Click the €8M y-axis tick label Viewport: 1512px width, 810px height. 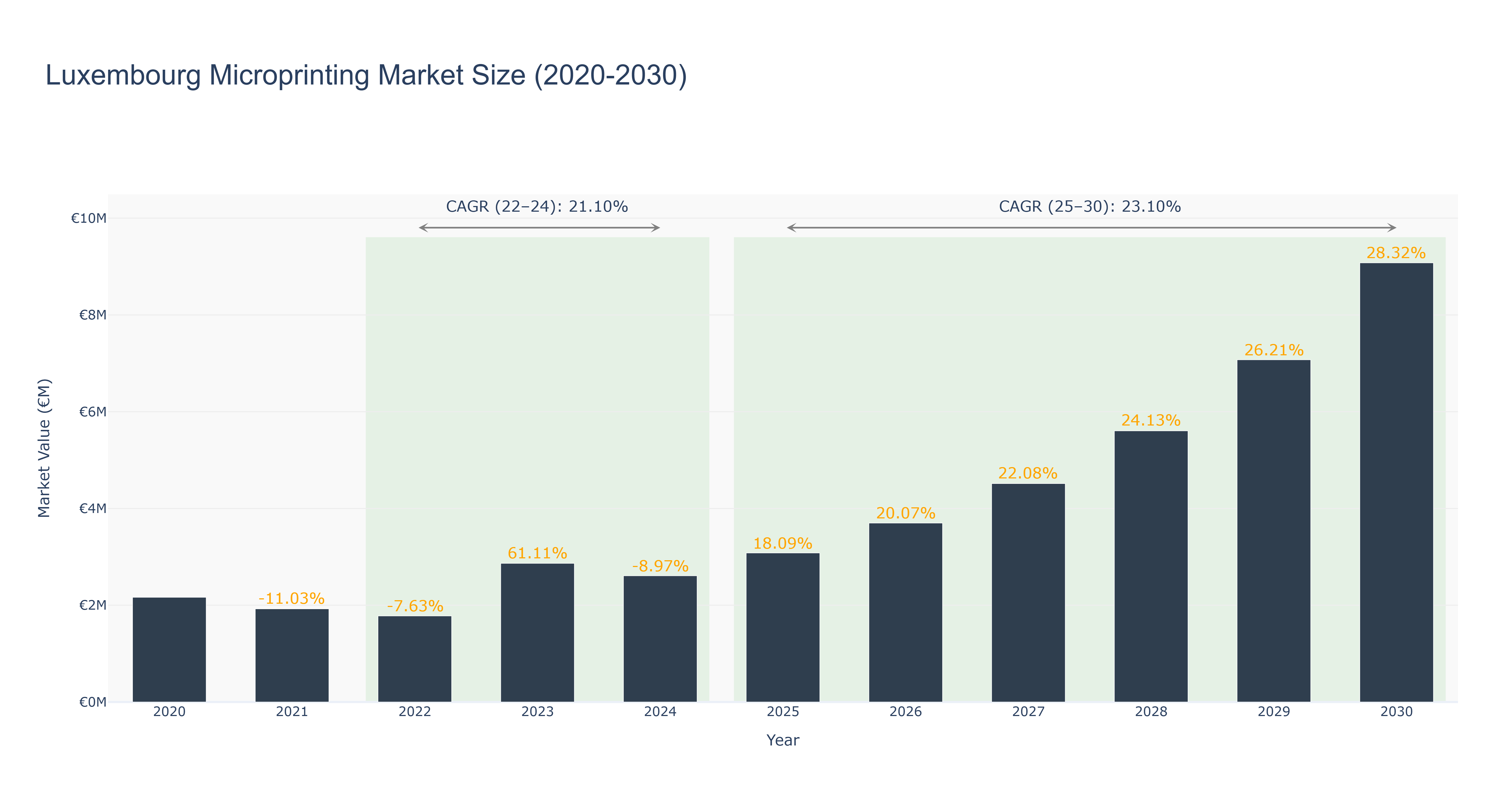click(x=93, y=315)
